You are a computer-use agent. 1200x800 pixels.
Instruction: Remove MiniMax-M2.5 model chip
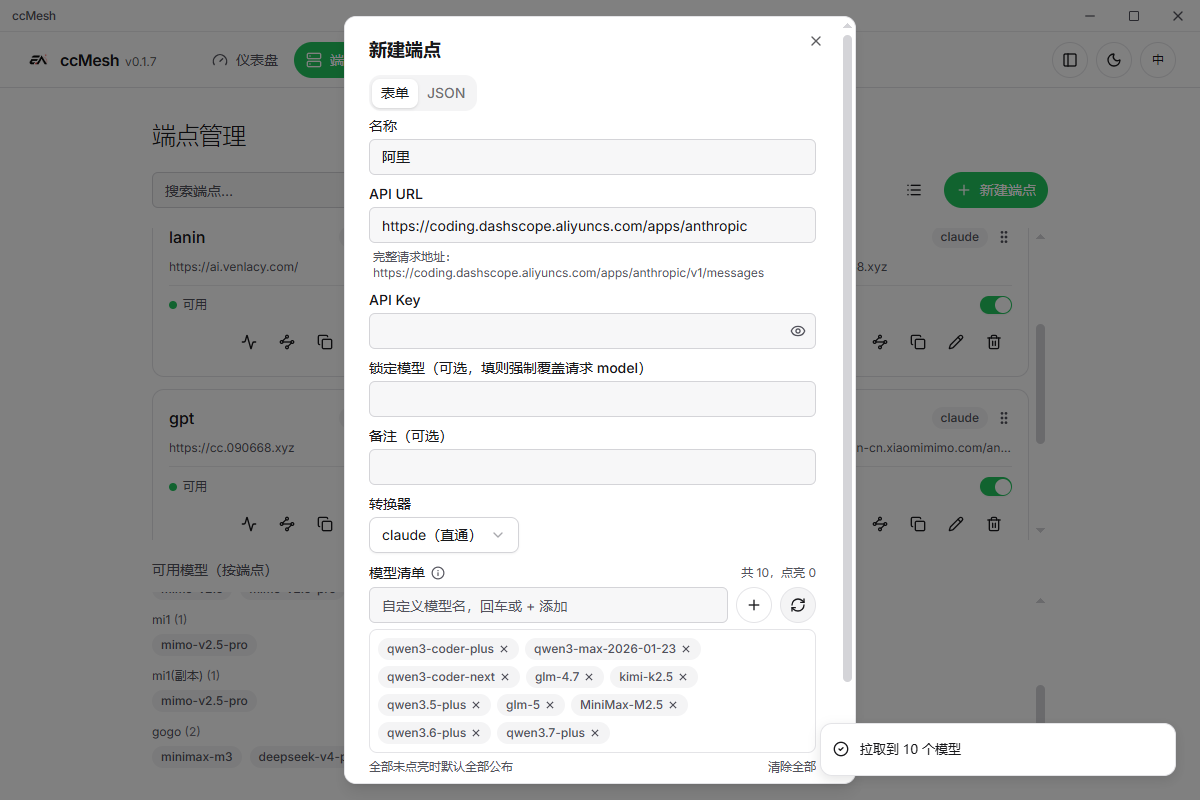click(673, 705)
